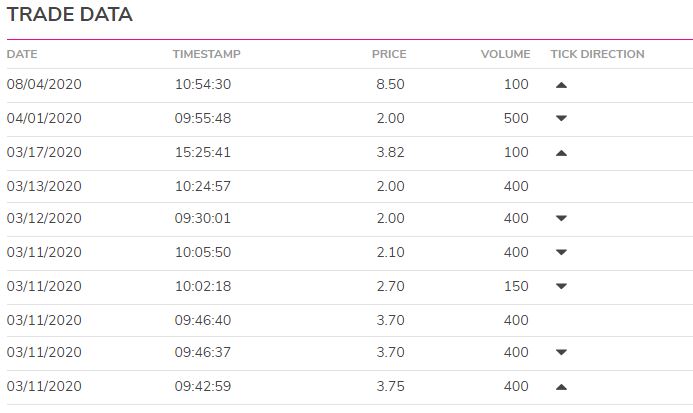Select the 8.50 price cell
This screenshot has height=413, width=693.
[x=390, y=84]
